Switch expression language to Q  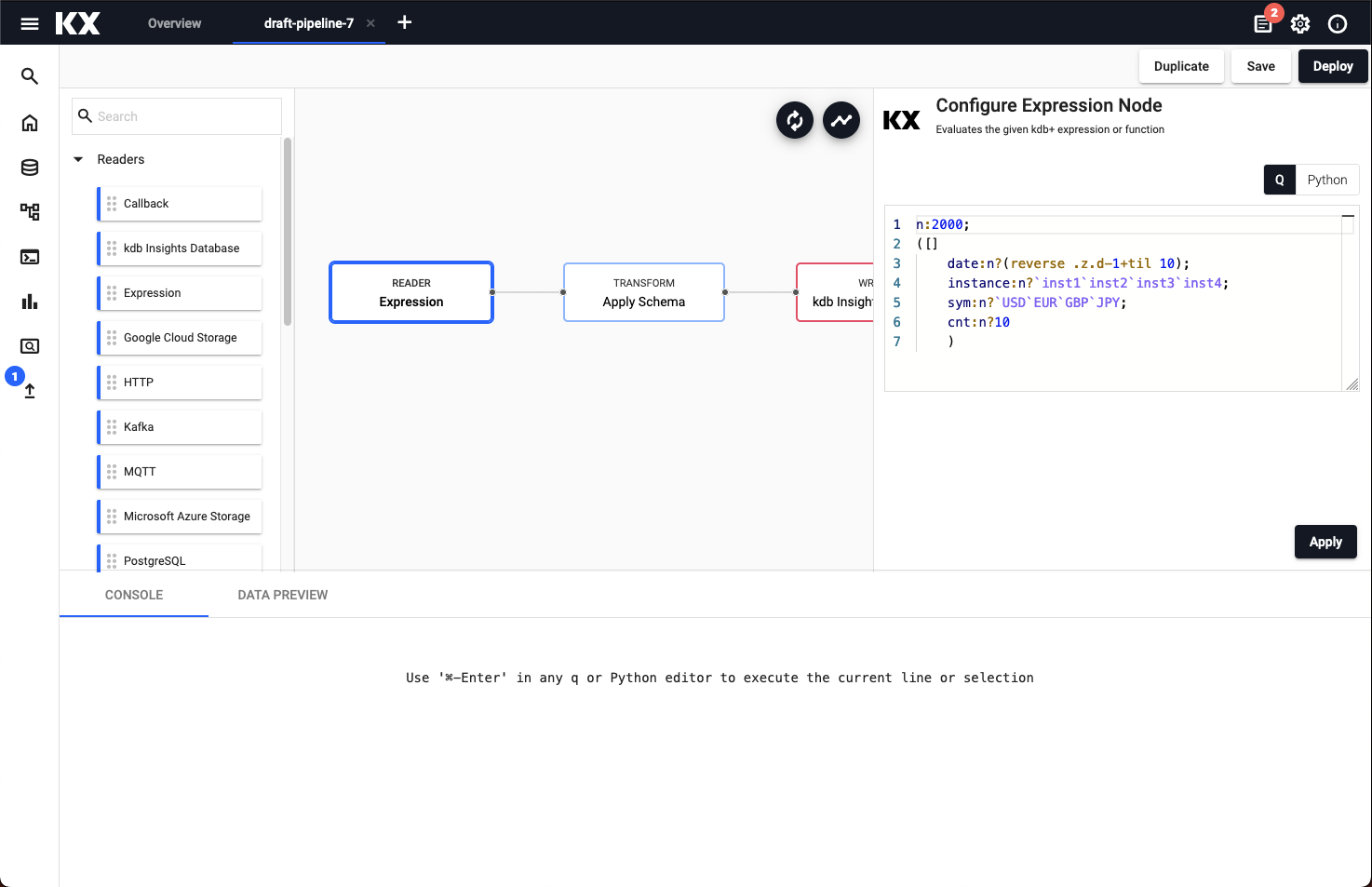[x=1280, y=180]
